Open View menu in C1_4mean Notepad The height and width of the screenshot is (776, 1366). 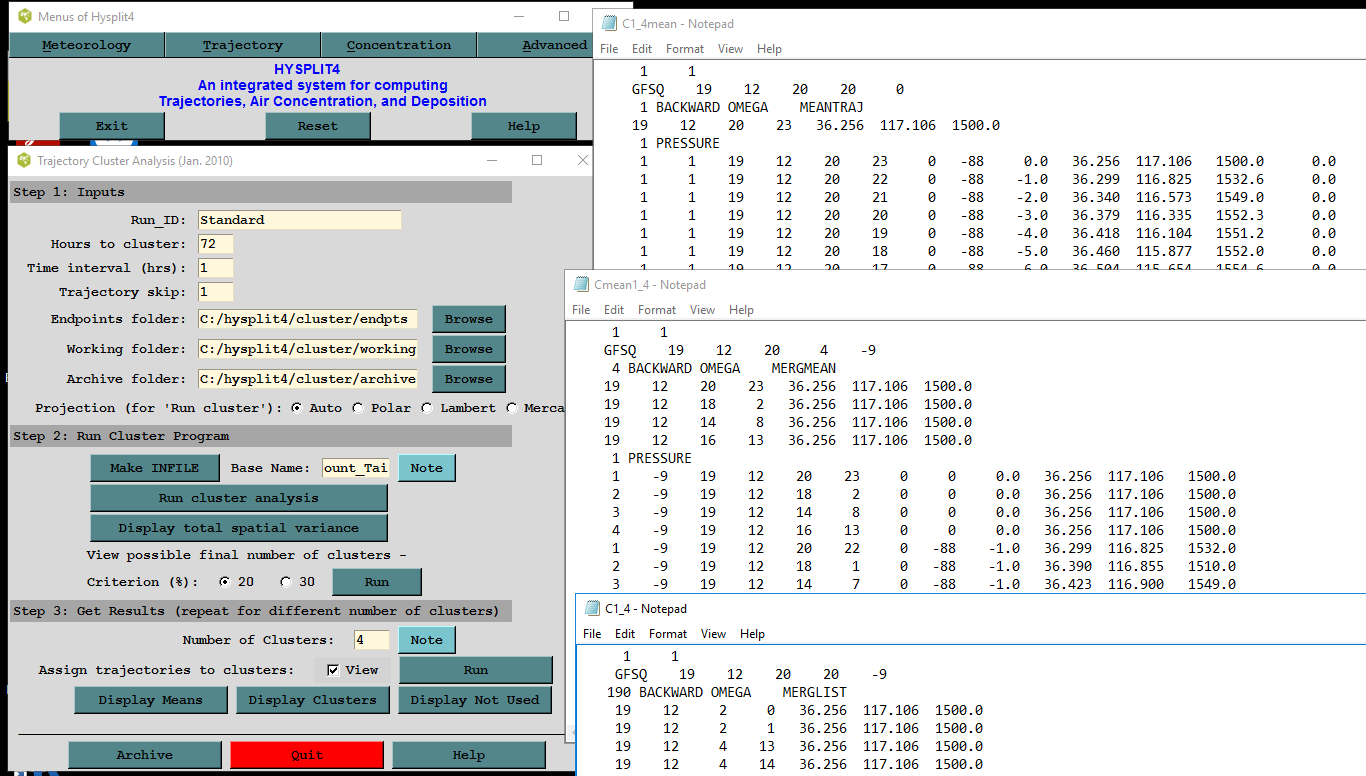pyautogui.click(x=731, y=49)
